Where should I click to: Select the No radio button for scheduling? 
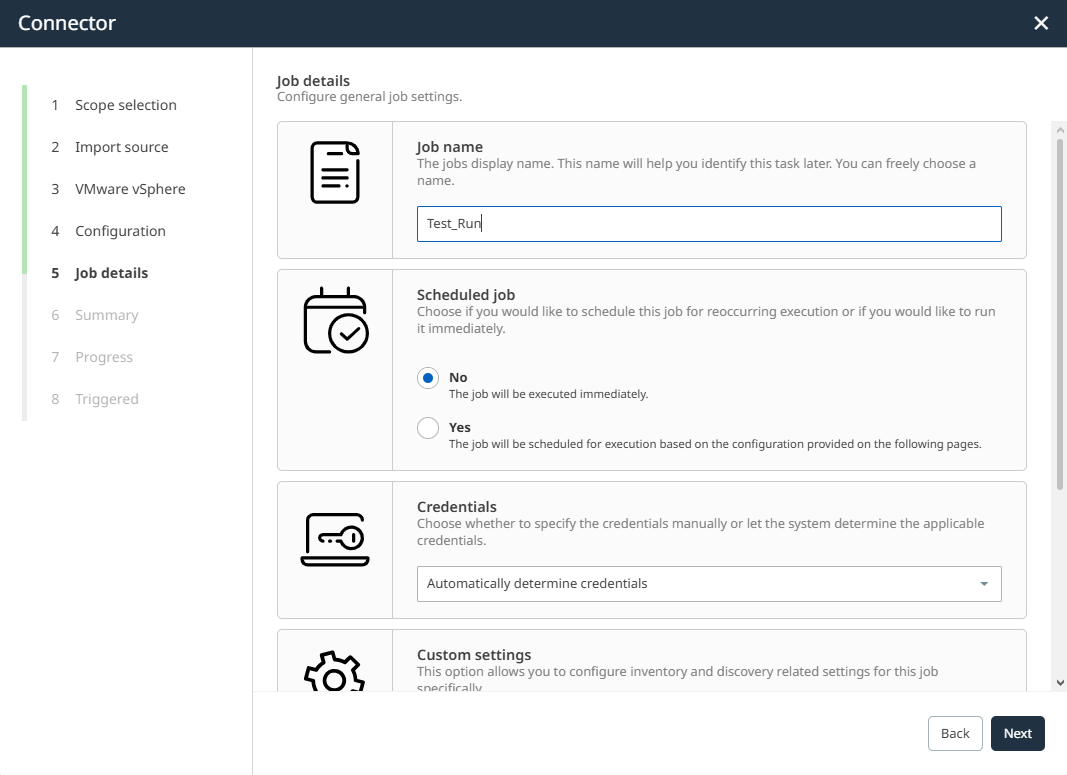pos(427,378)
